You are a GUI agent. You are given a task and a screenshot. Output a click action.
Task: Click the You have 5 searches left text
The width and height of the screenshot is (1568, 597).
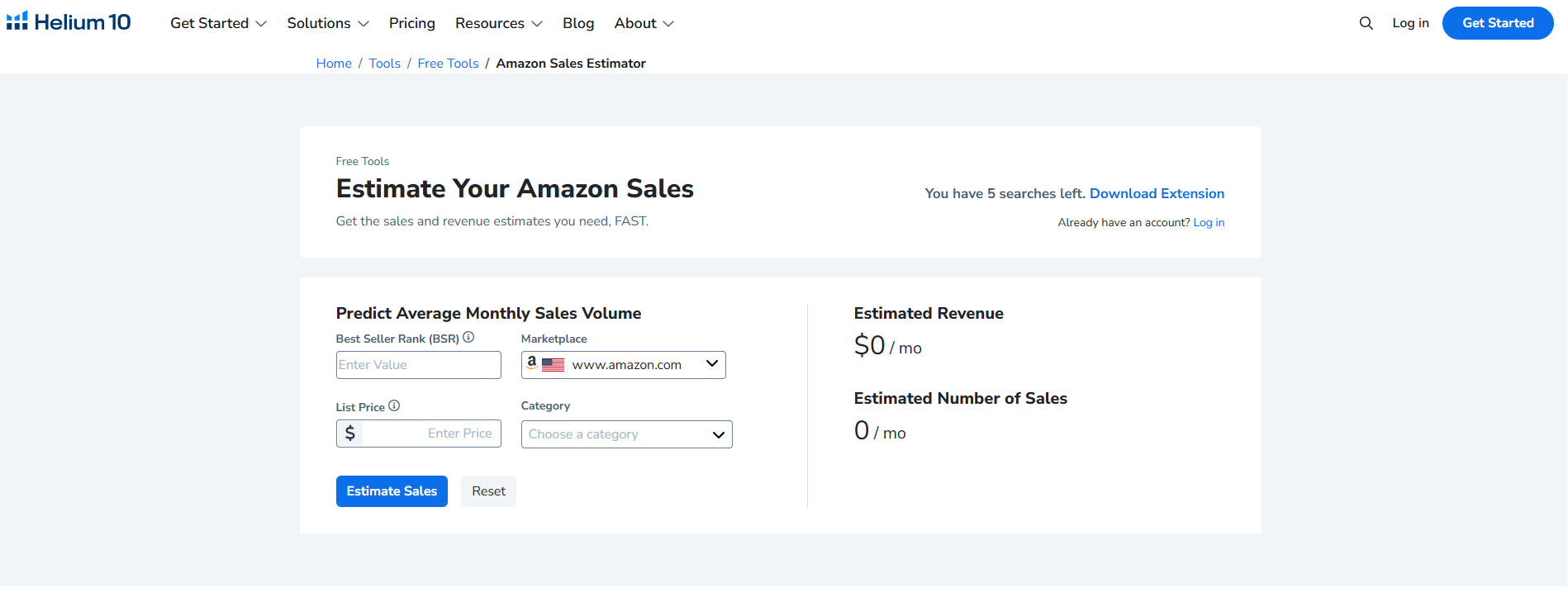1005,193
